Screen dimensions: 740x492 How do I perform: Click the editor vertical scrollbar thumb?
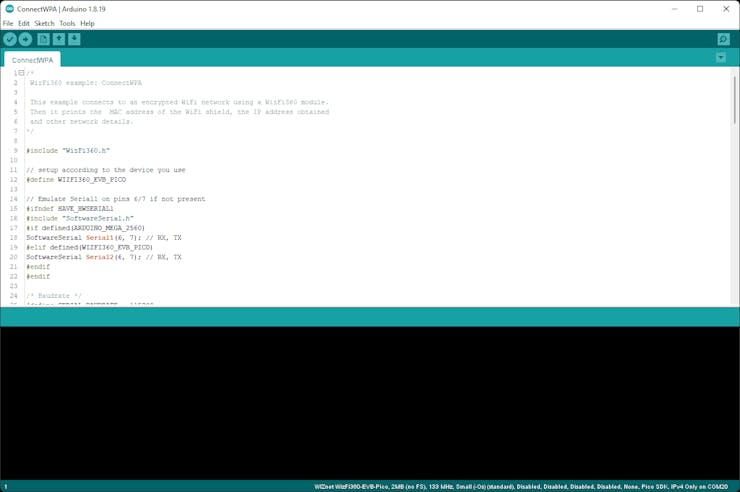tap(734, 99)
